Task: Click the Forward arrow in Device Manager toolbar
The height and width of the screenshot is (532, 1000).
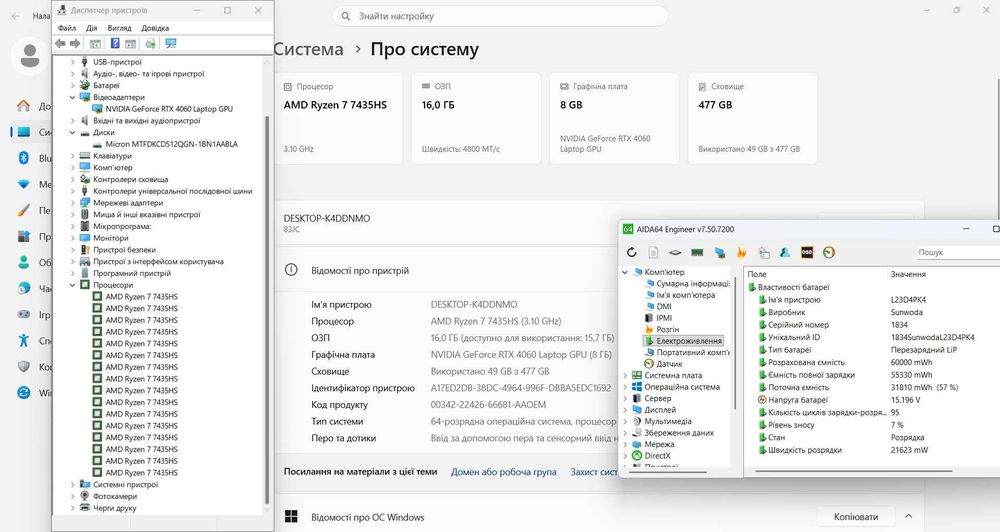Action: pos(75,43)
